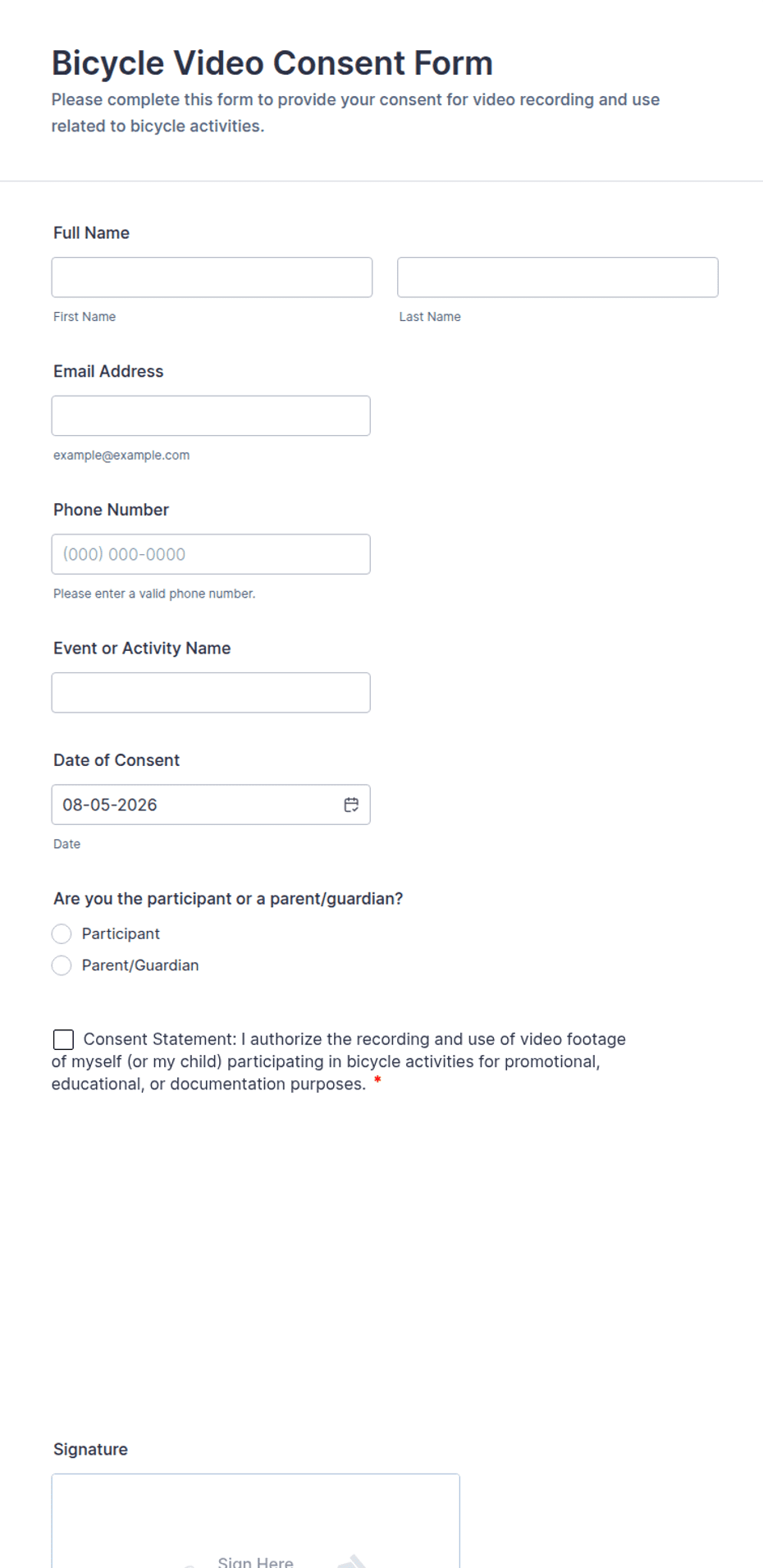Click the date text 08-05-2026
Screen dimensions: 763x1568
point(110,805)
